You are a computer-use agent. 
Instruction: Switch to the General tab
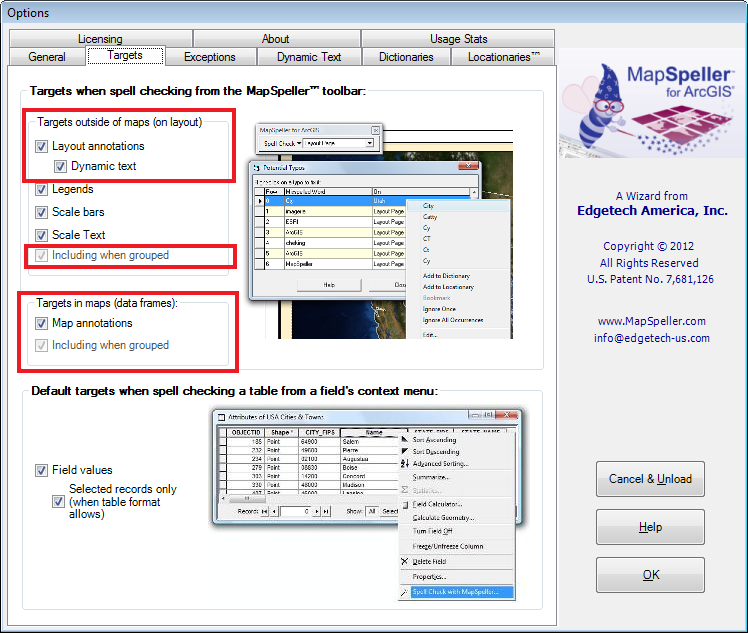click(x=47, y=57)
